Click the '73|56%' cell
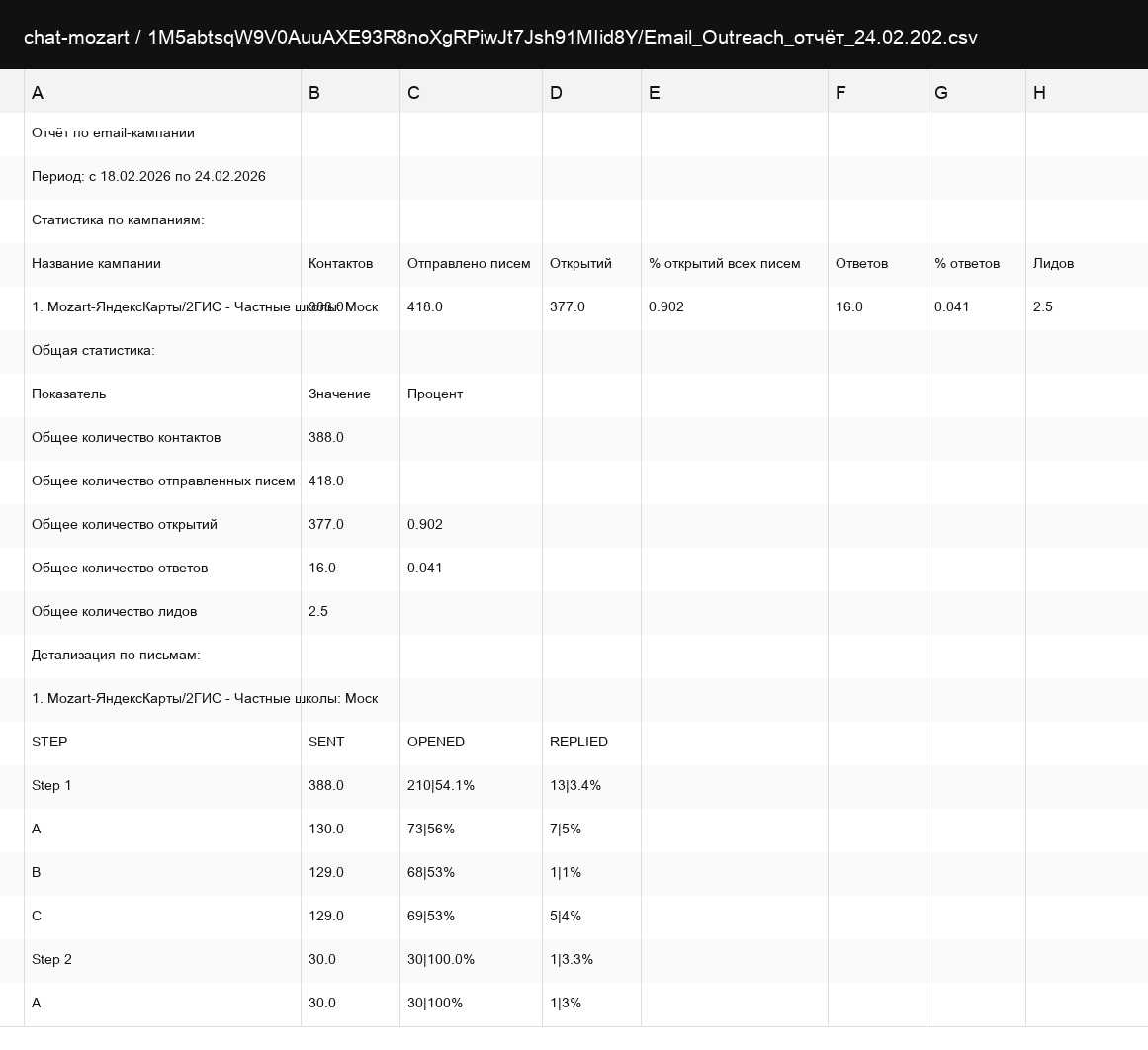 tap(471, 829)
